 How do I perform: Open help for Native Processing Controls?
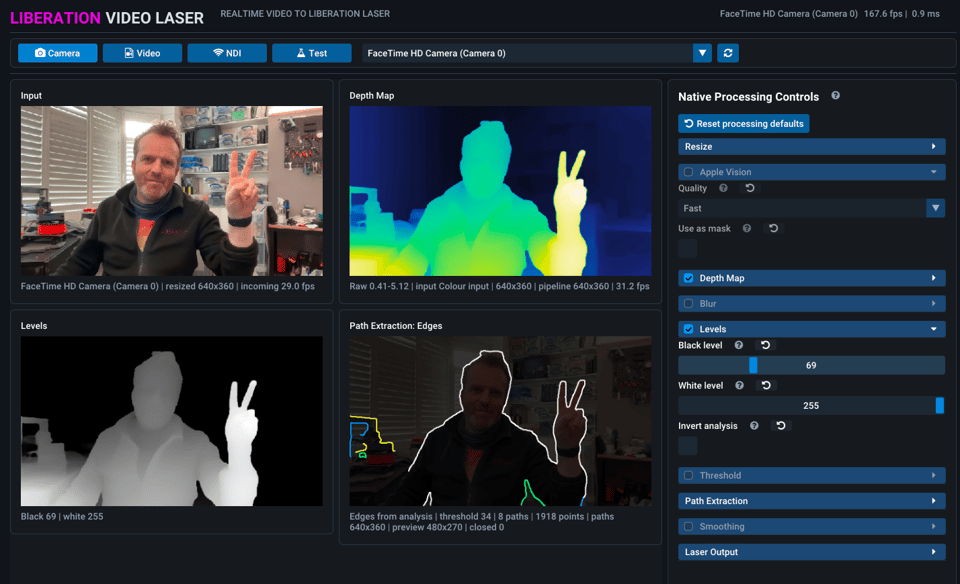click(835, 95)
